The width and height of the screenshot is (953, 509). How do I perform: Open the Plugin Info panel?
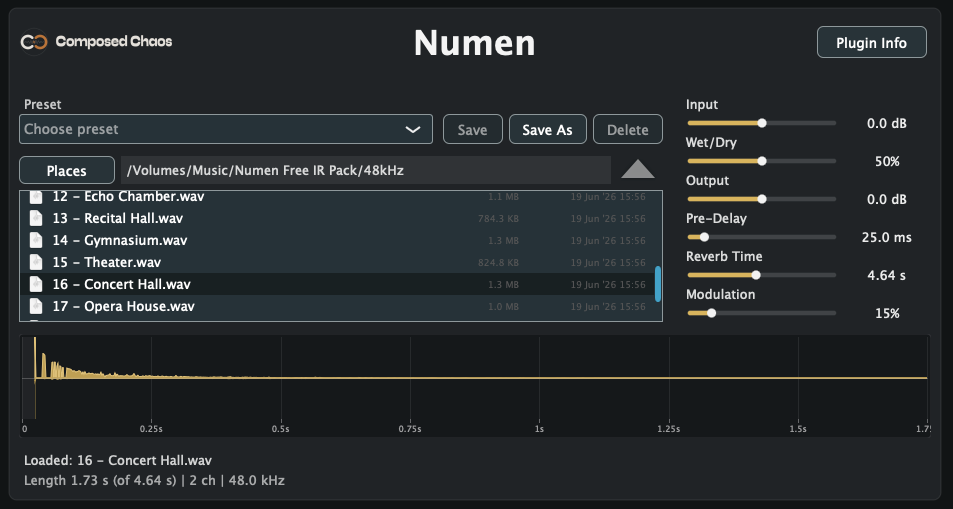872,43
